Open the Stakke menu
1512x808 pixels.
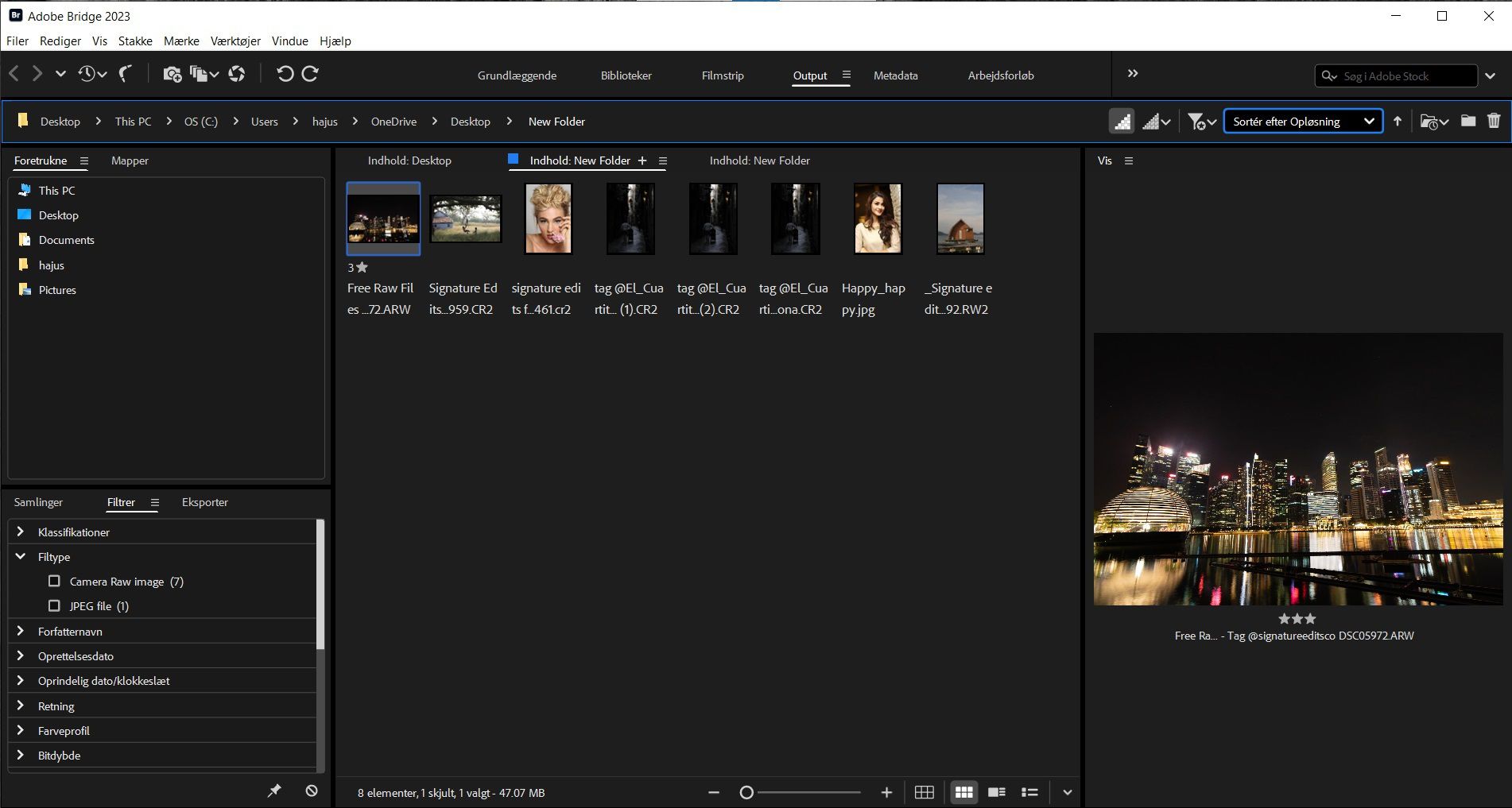pos(135,41)
